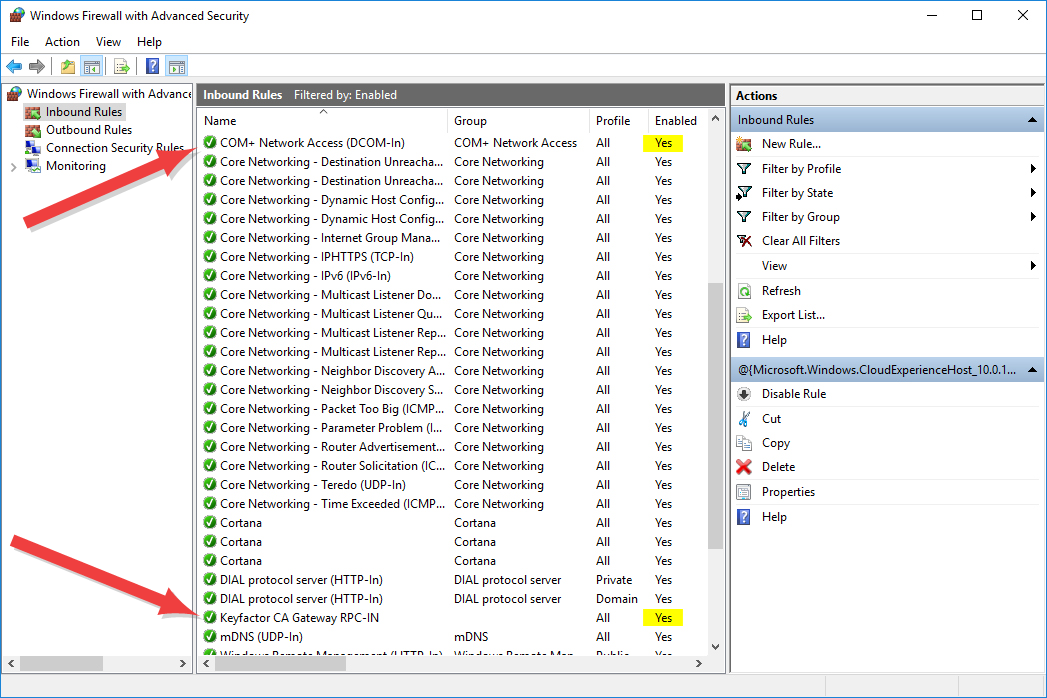Image resolution: width=1047 pixels, height=698 pixels.
Task: Click the Monitoring tree icon
Action: tap(33, 165)
